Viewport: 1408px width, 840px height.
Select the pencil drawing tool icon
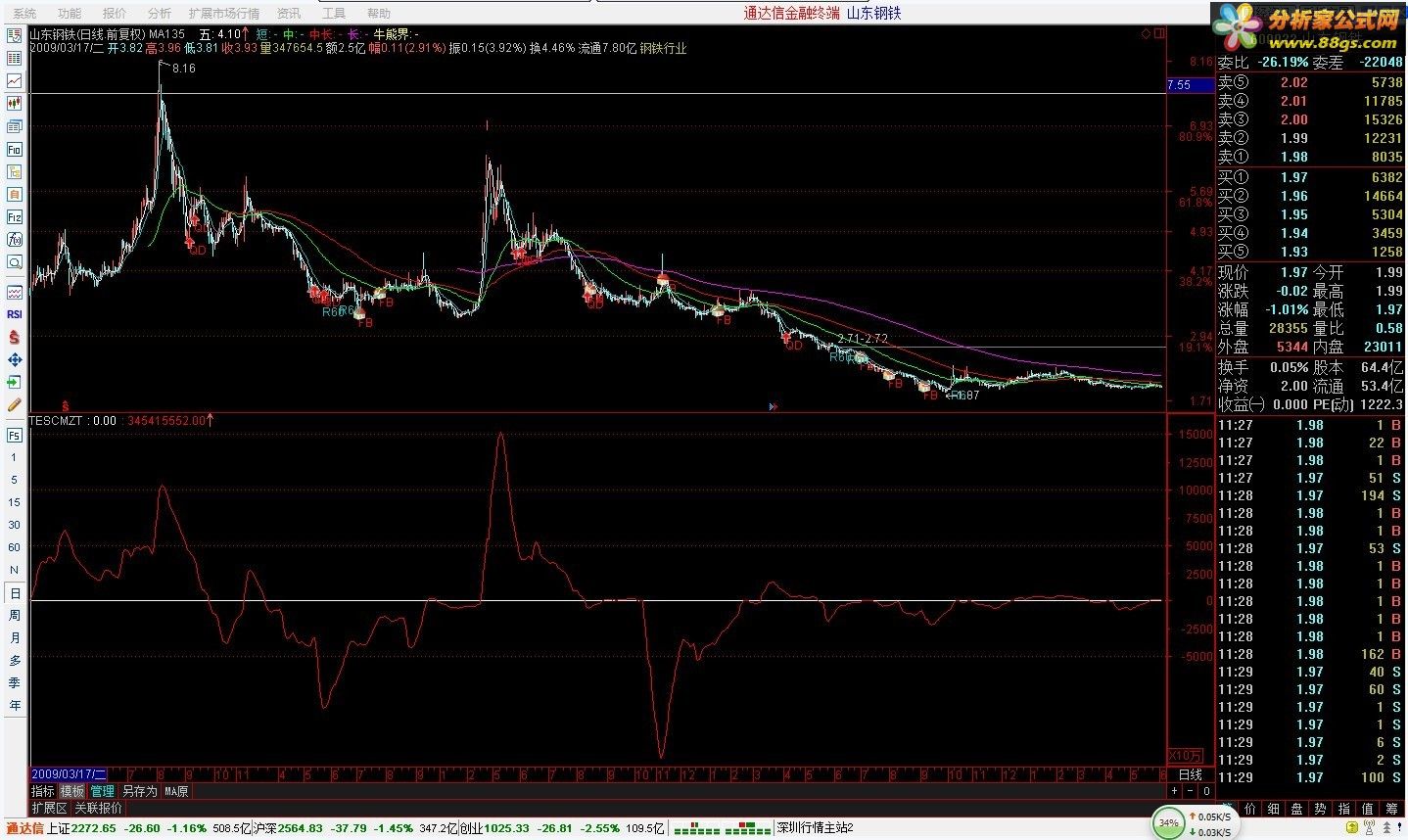point(15,404)
